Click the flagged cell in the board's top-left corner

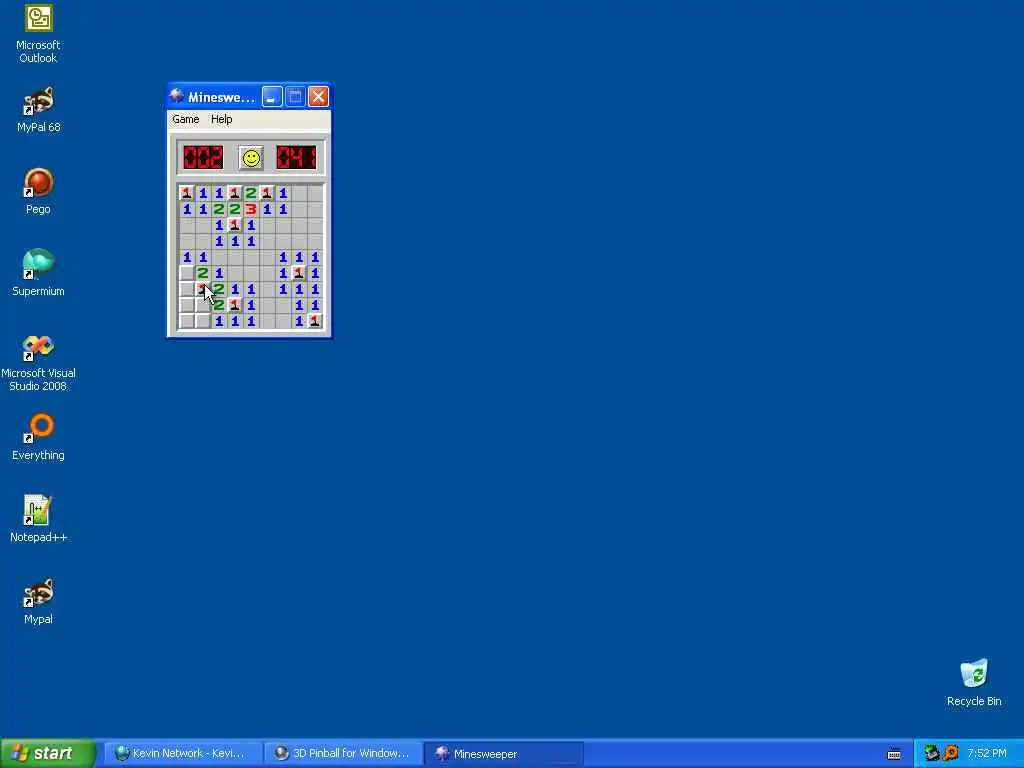[187, 193]
